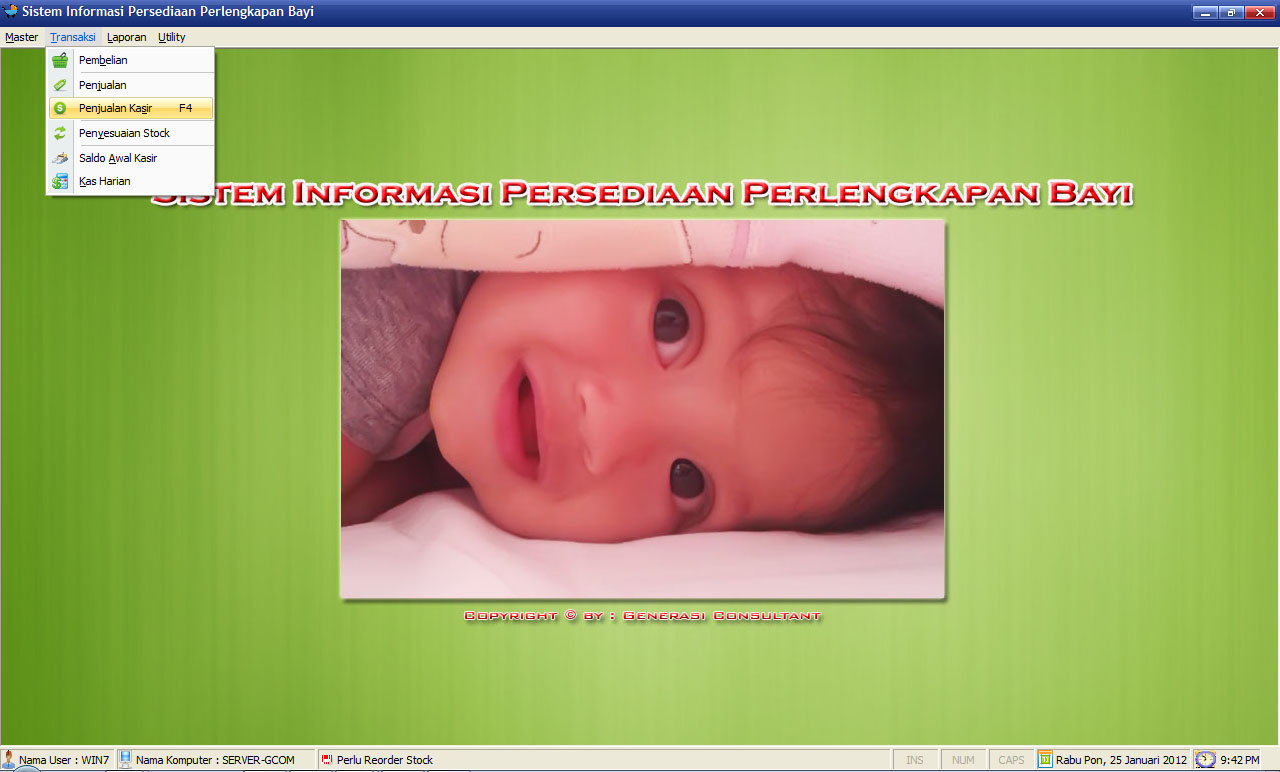This screenshot has width=1280, height=772.
Task: Click the calendar icon next to the date
Action: (1045, 759)
